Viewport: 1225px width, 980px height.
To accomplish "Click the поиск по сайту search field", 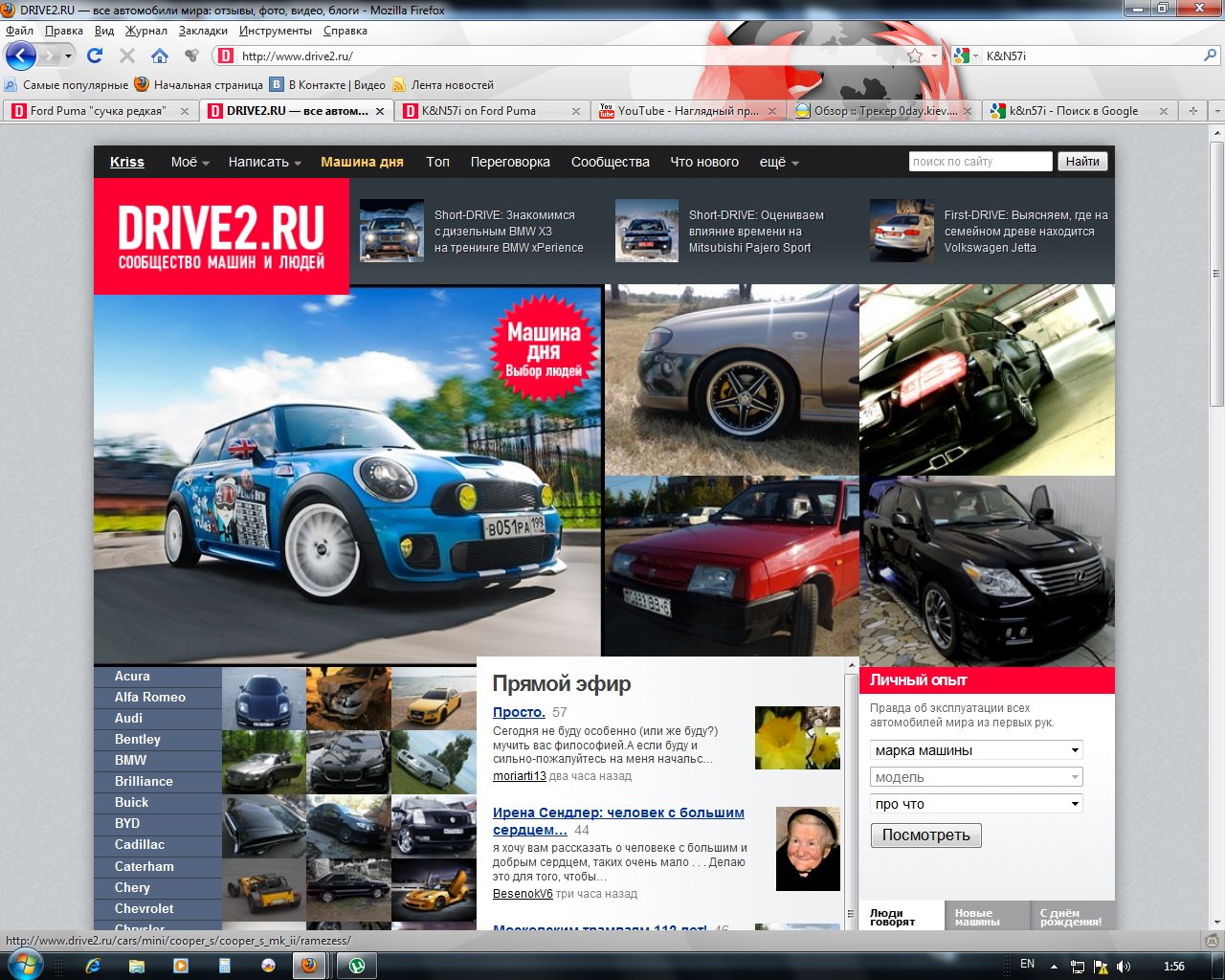I will 981,162.
